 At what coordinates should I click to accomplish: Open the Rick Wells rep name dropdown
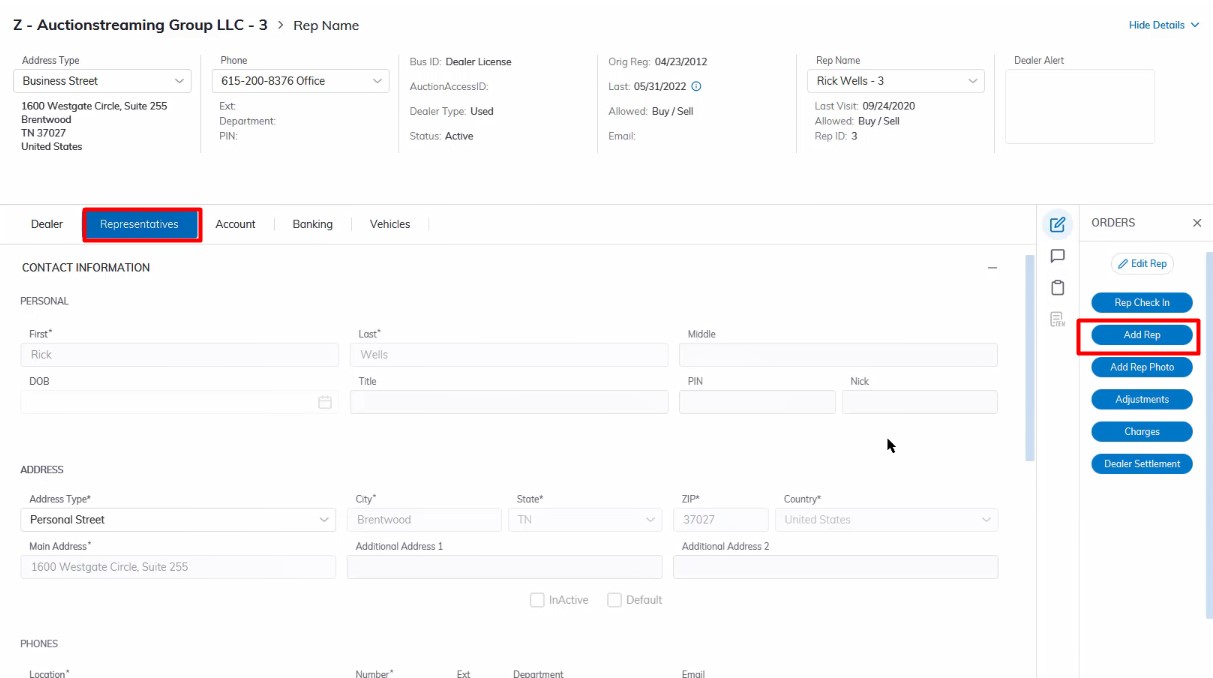(x=895, y=81)
